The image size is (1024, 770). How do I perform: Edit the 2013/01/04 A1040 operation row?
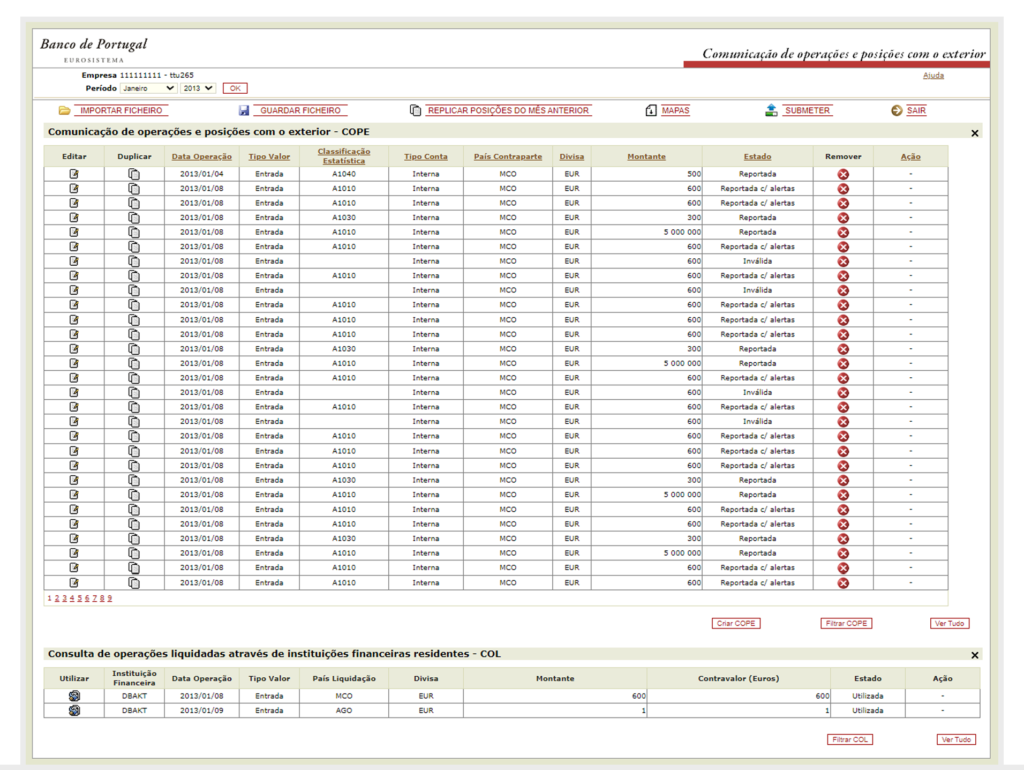pos(74,174)
